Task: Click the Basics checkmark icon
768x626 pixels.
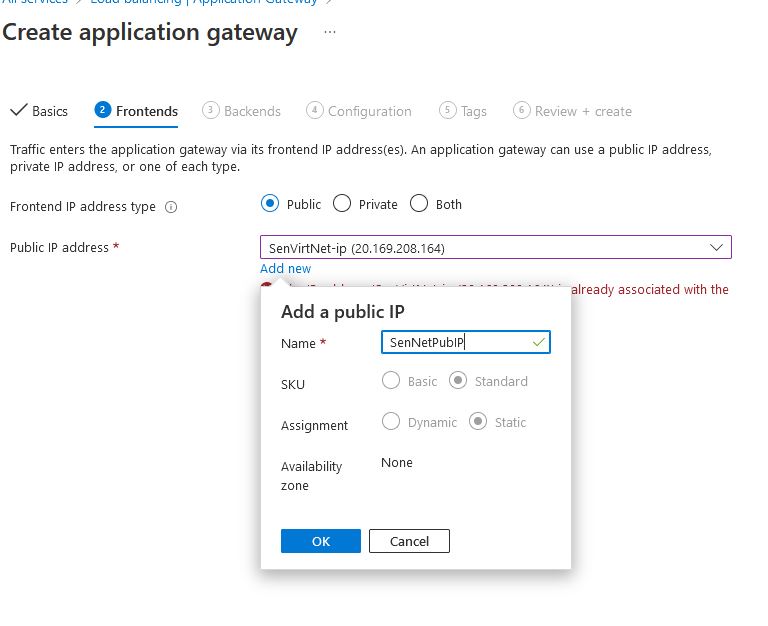Action: (x=18, y=110)
